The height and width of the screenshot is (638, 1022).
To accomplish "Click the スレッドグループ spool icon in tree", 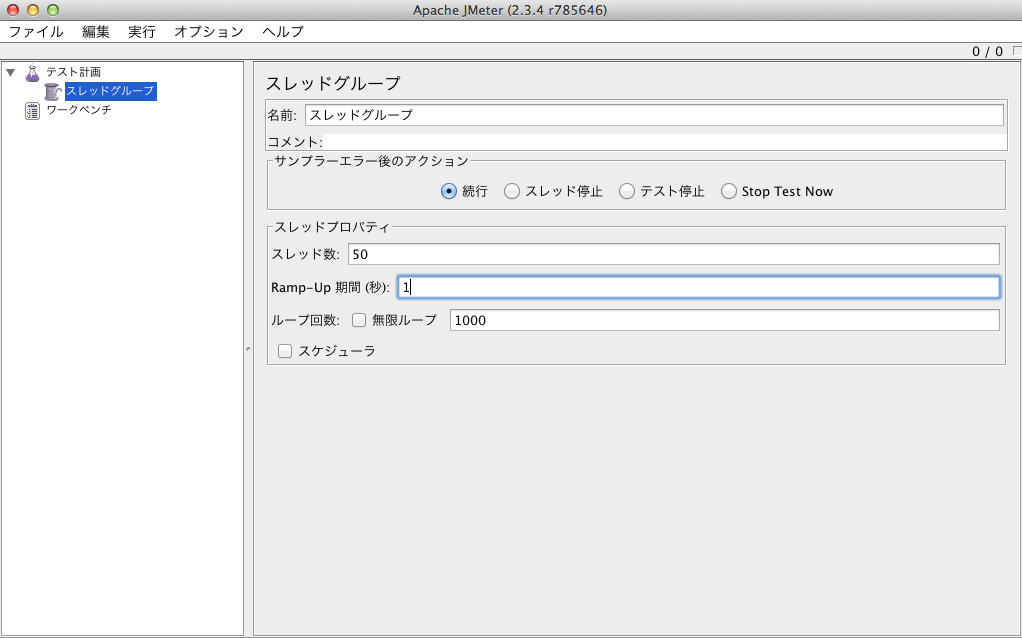I will point(53,91).
